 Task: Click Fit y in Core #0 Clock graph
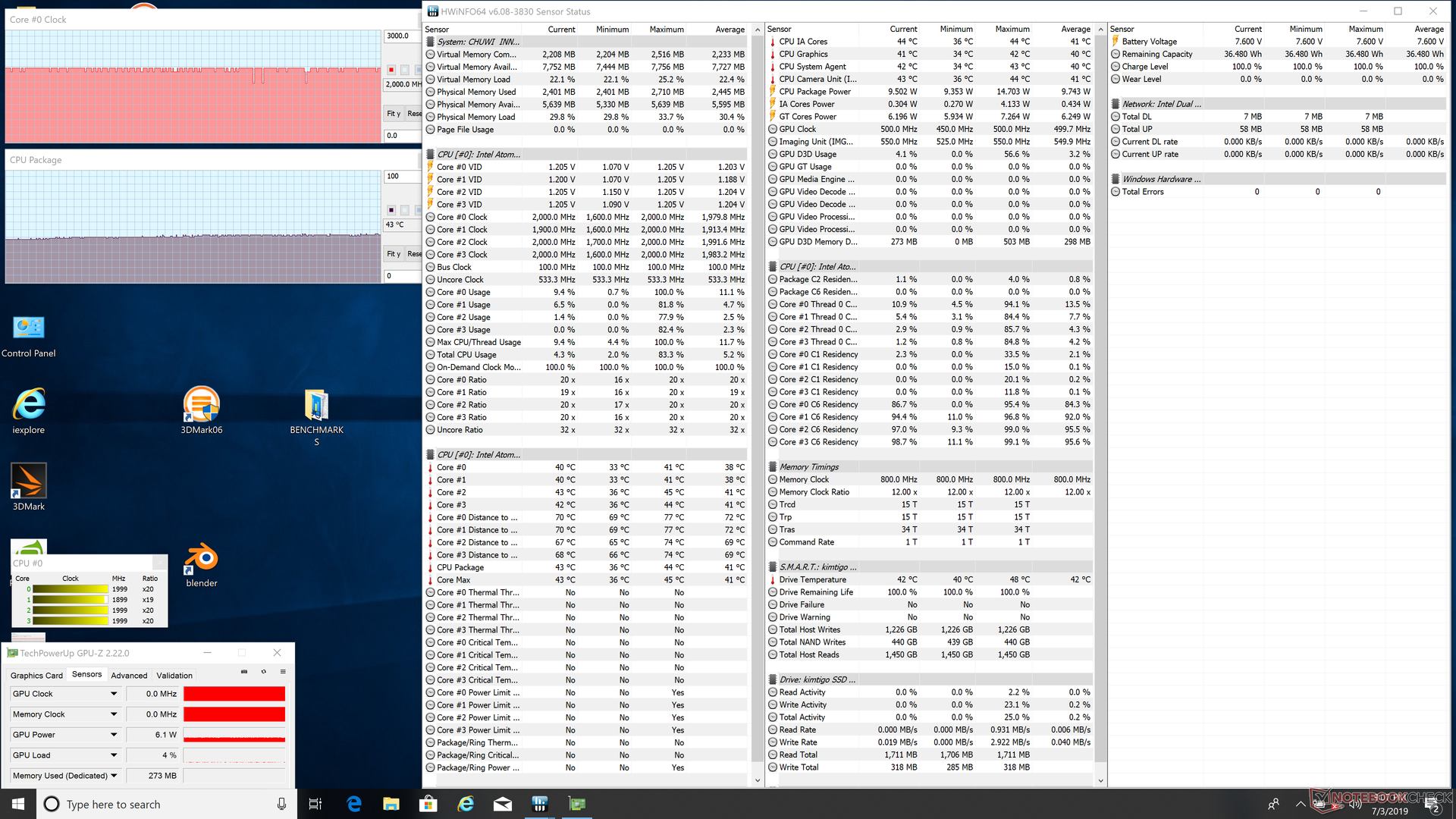click(394, 114)
